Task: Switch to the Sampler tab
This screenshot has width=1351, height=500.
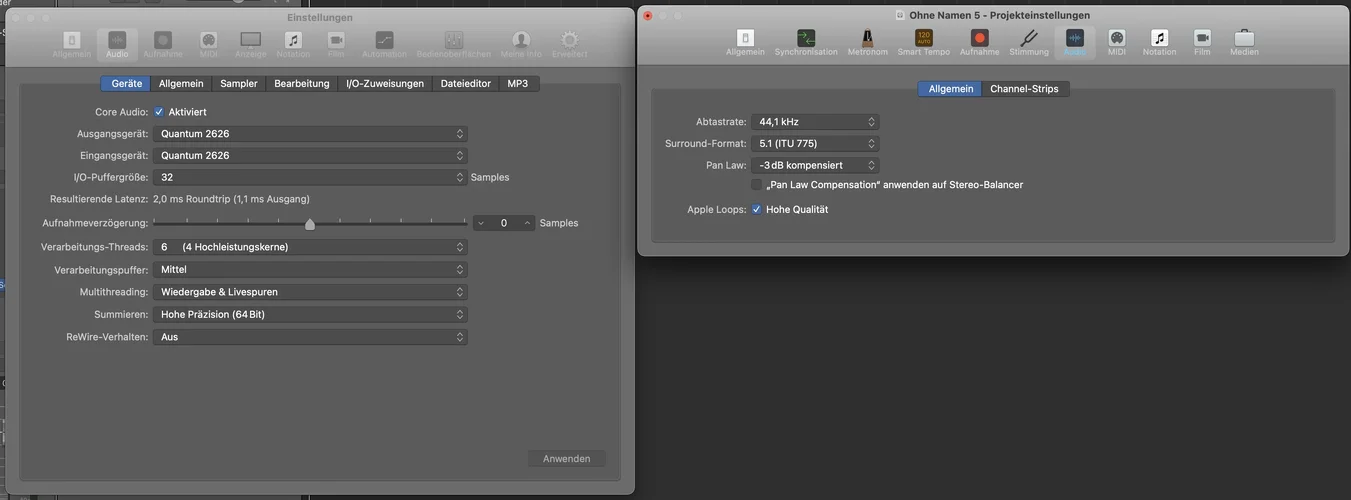Action: click(x=238, y=84)
